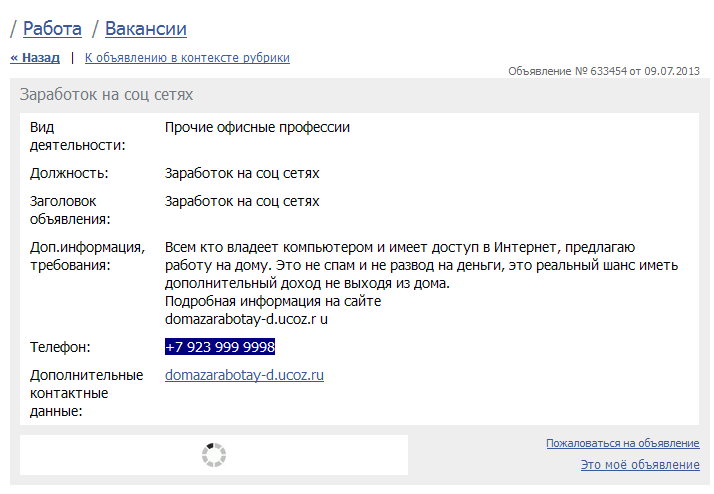Click the Доп.информация, требования: label
The width and height of the screenshot is (714, 494).
[x=87, y=256]
